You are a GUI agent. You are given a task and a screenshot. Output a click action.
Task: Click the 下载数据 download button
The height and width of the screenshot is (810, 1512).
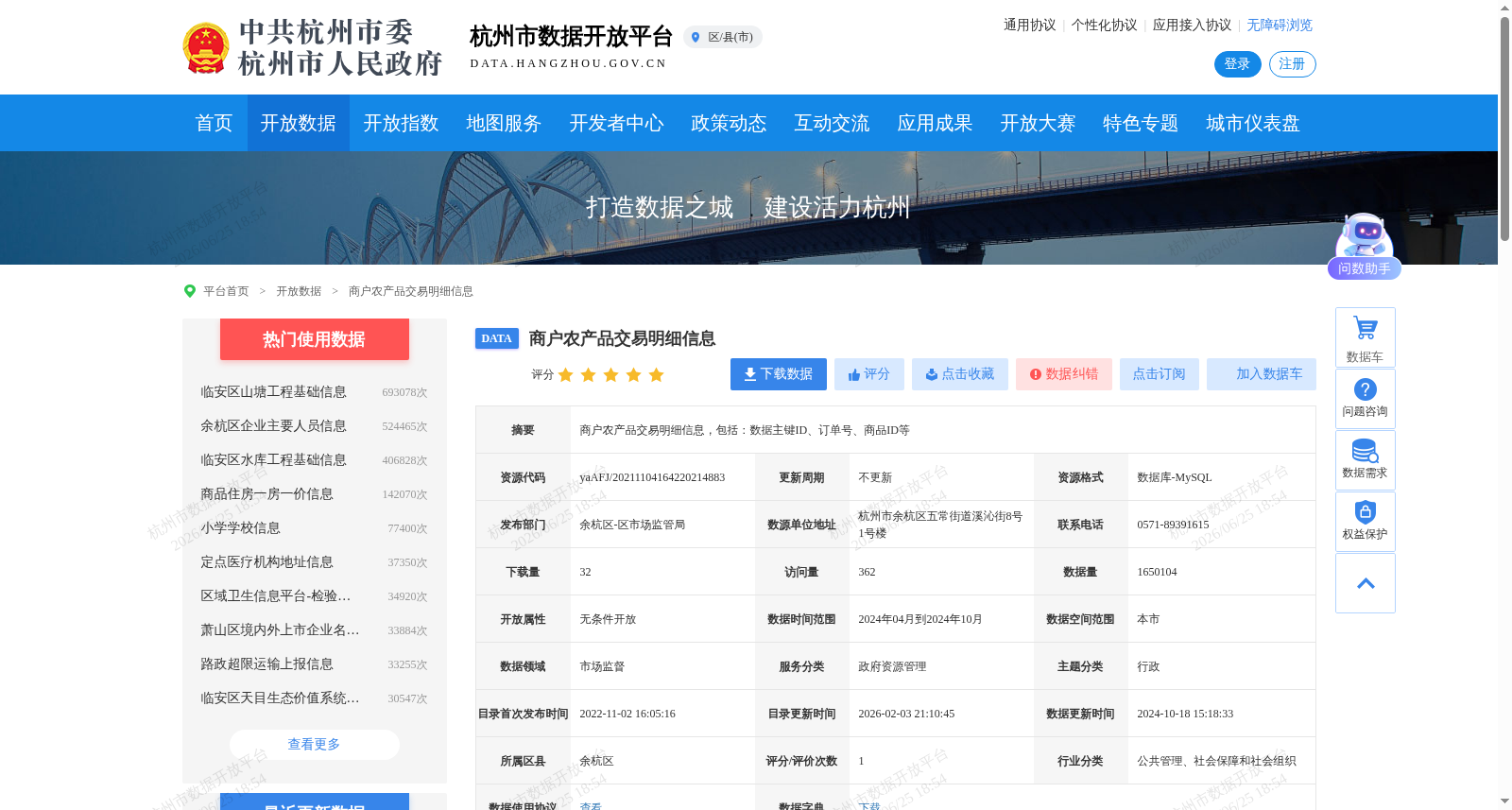[779, 374]
